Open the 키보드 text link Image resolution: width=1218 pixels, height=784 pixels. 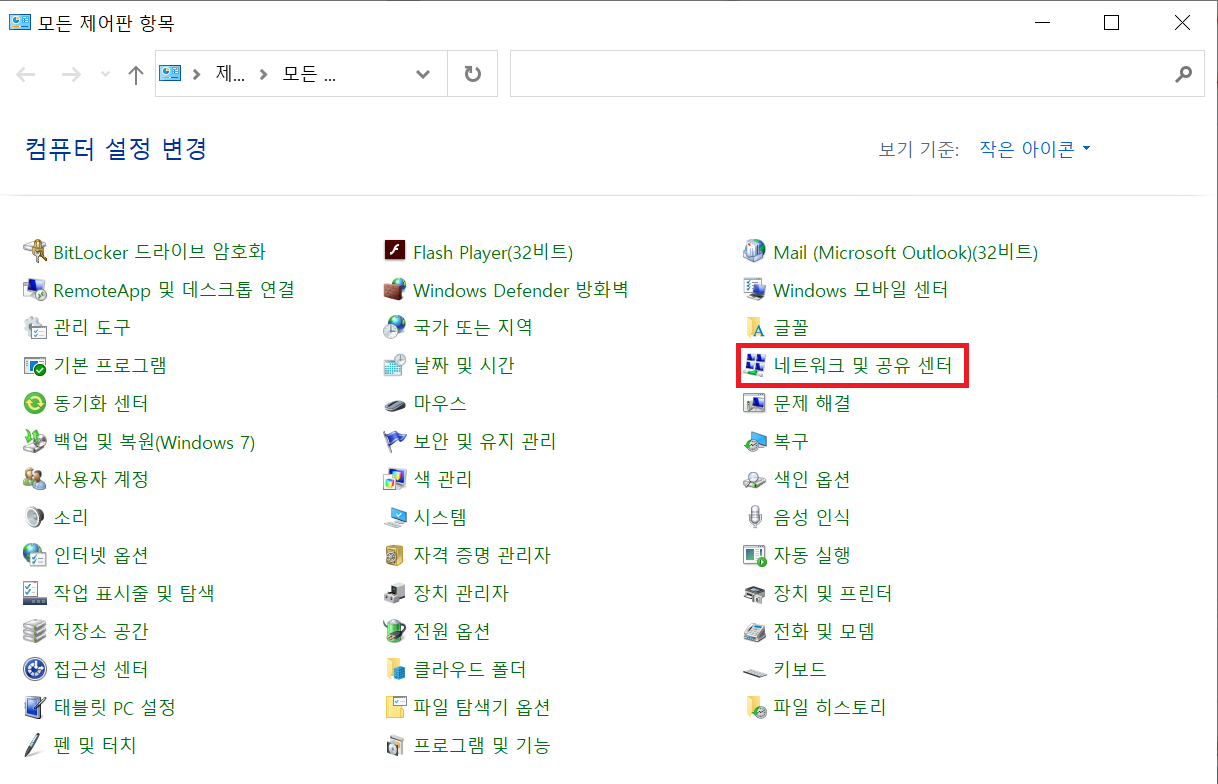(800, 669)
